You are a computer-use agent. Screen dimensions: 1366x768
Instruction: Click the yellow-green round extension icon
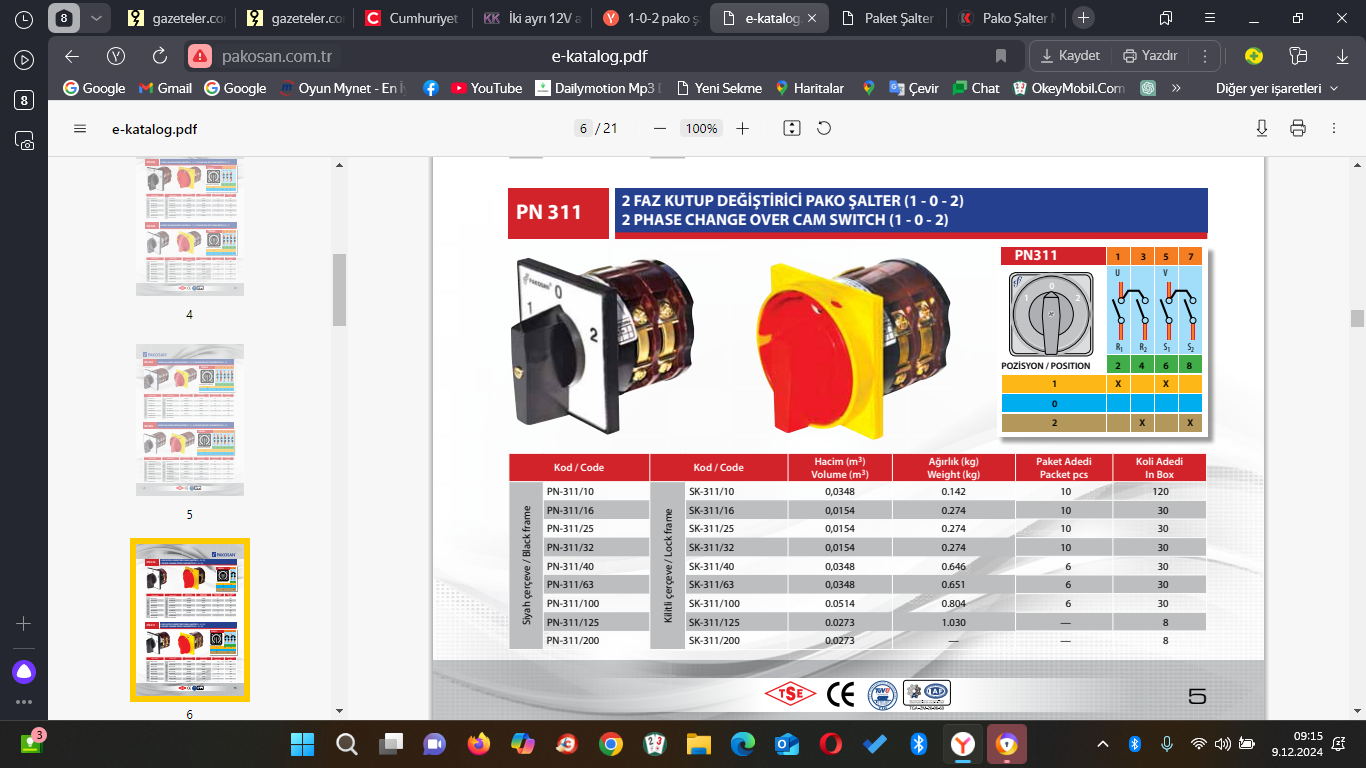tap(1254, 56)
